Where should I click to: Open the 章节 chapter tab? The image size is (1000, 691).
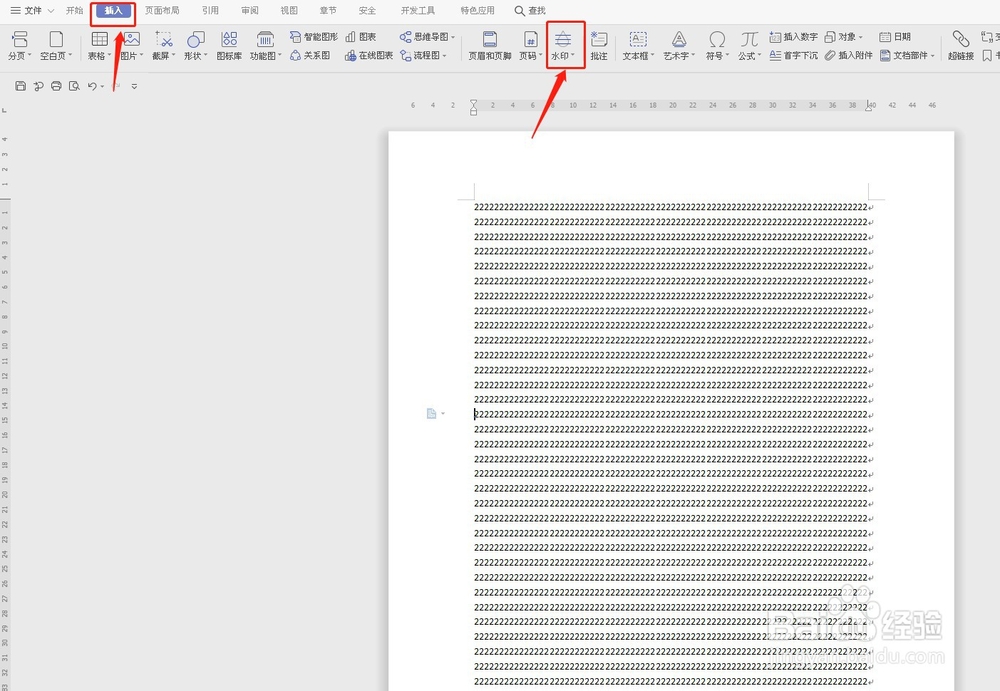[328, 11]
